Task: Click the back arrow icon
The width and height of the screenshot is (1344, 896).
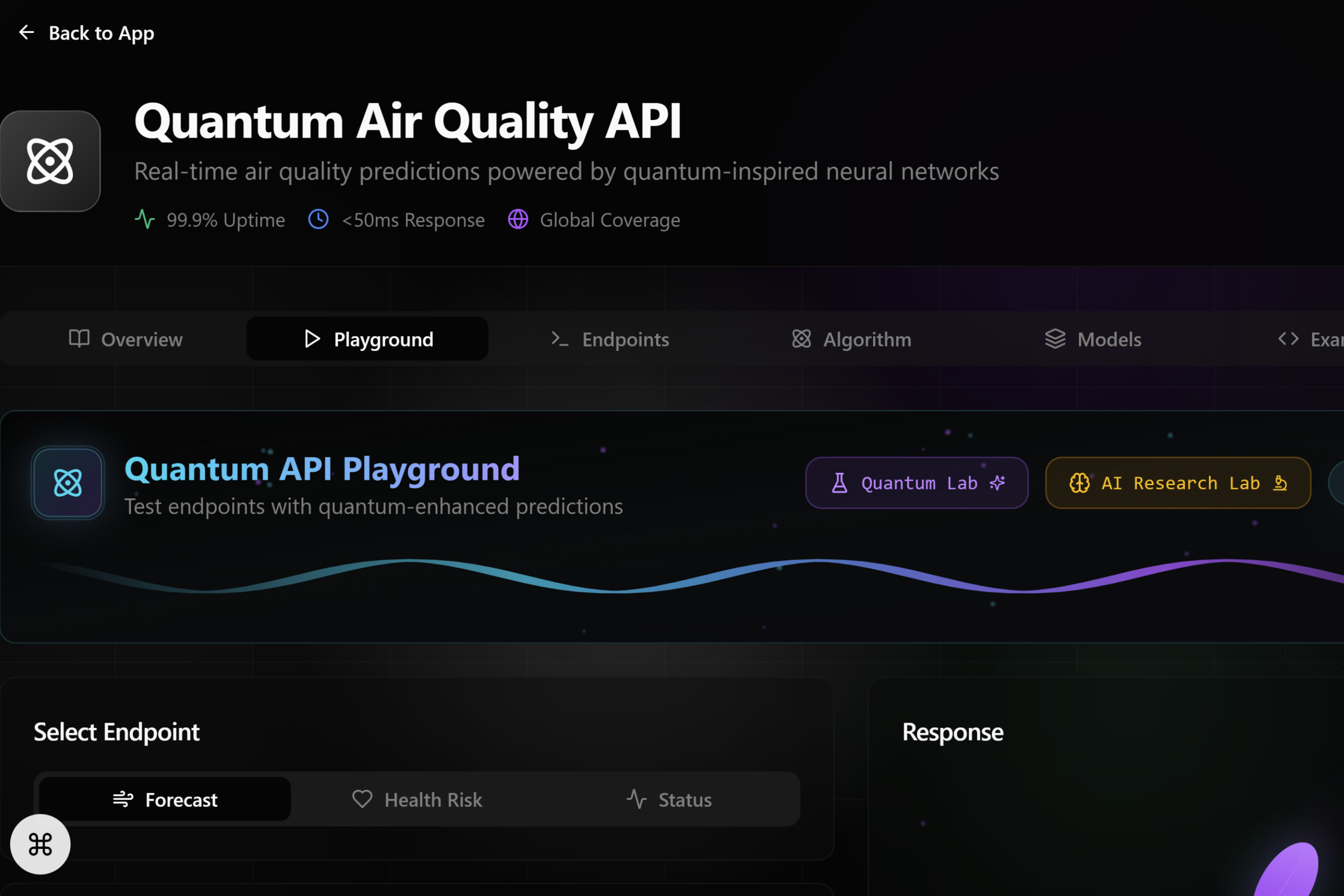Action: (26, 33)
